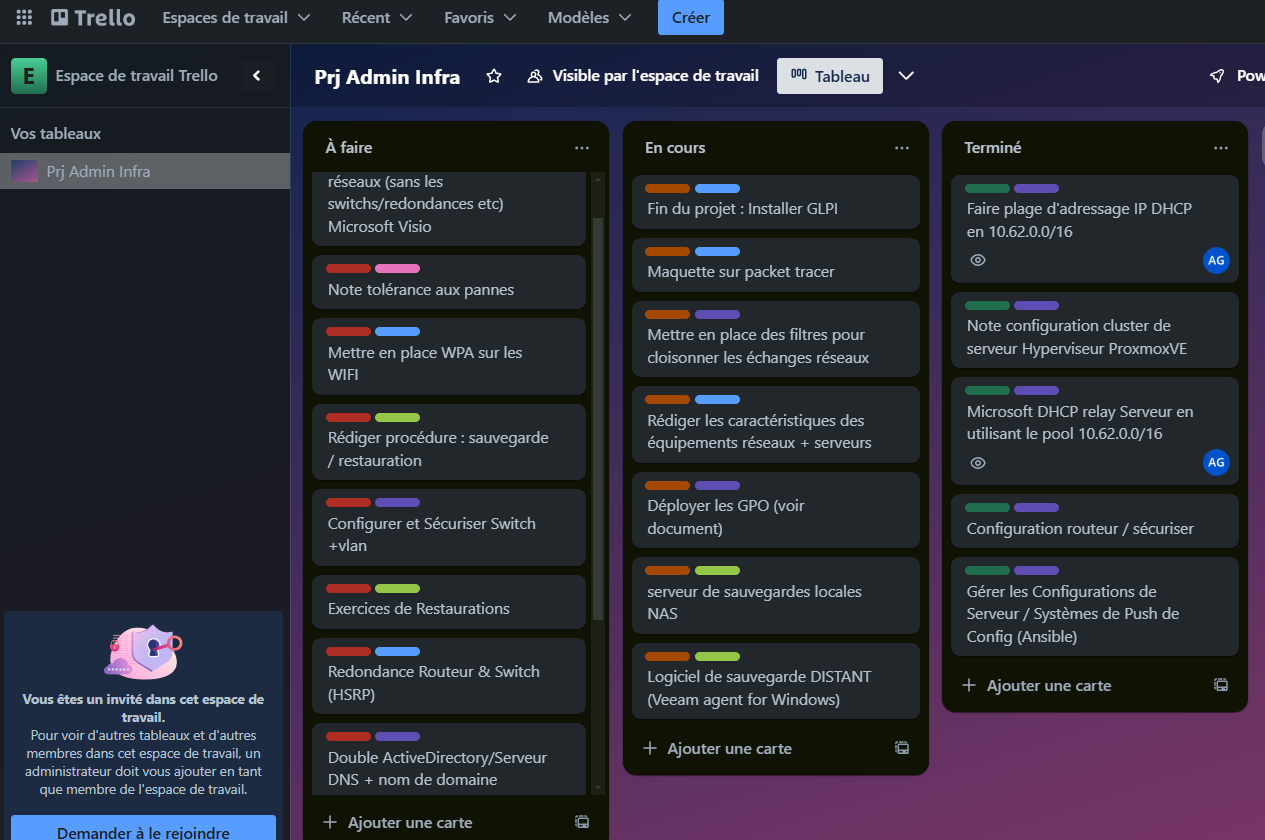Open the En cours list three-dots menu
The height and width of the screenshot is (840, 1265).
tap(902, 148)
